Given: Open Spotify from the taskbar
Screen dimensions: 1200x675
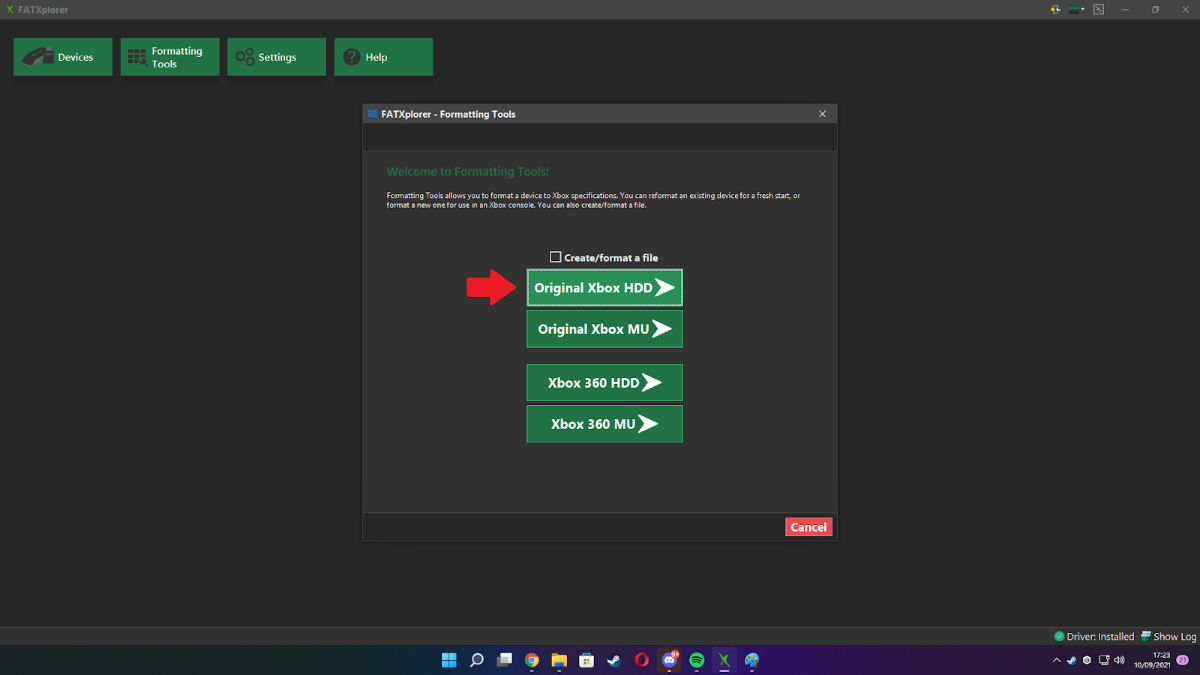Looking at the screenshot, I should tap(697, 660).
